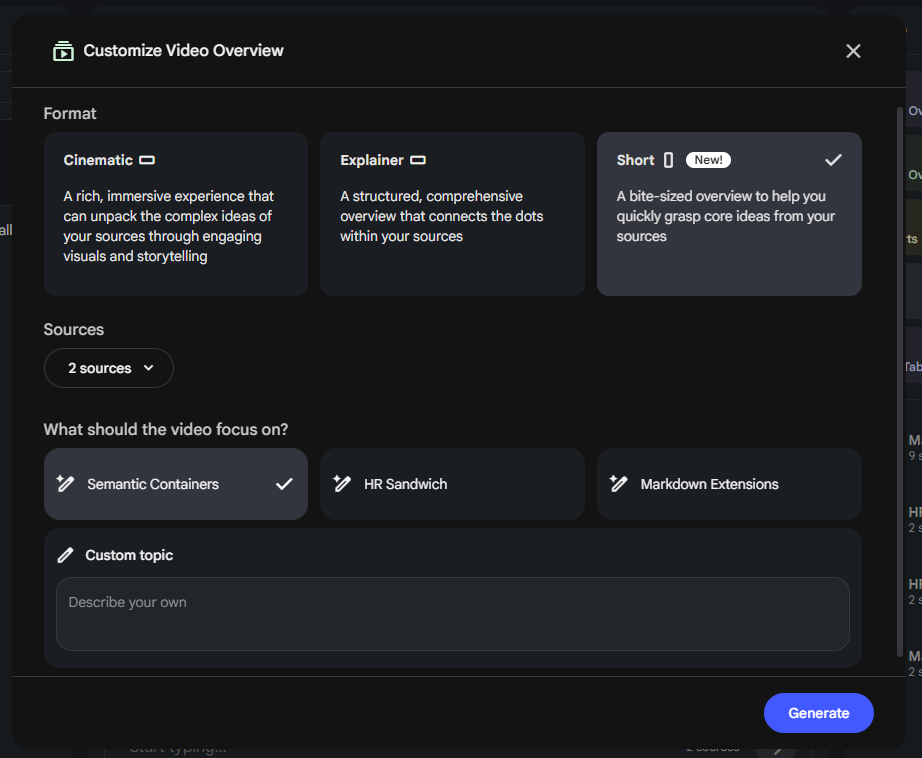The width and height of the screenshot is (922, 758).
Task: Click the magic wand icon on HR Sandwich
Action: (x=342, y=483)
